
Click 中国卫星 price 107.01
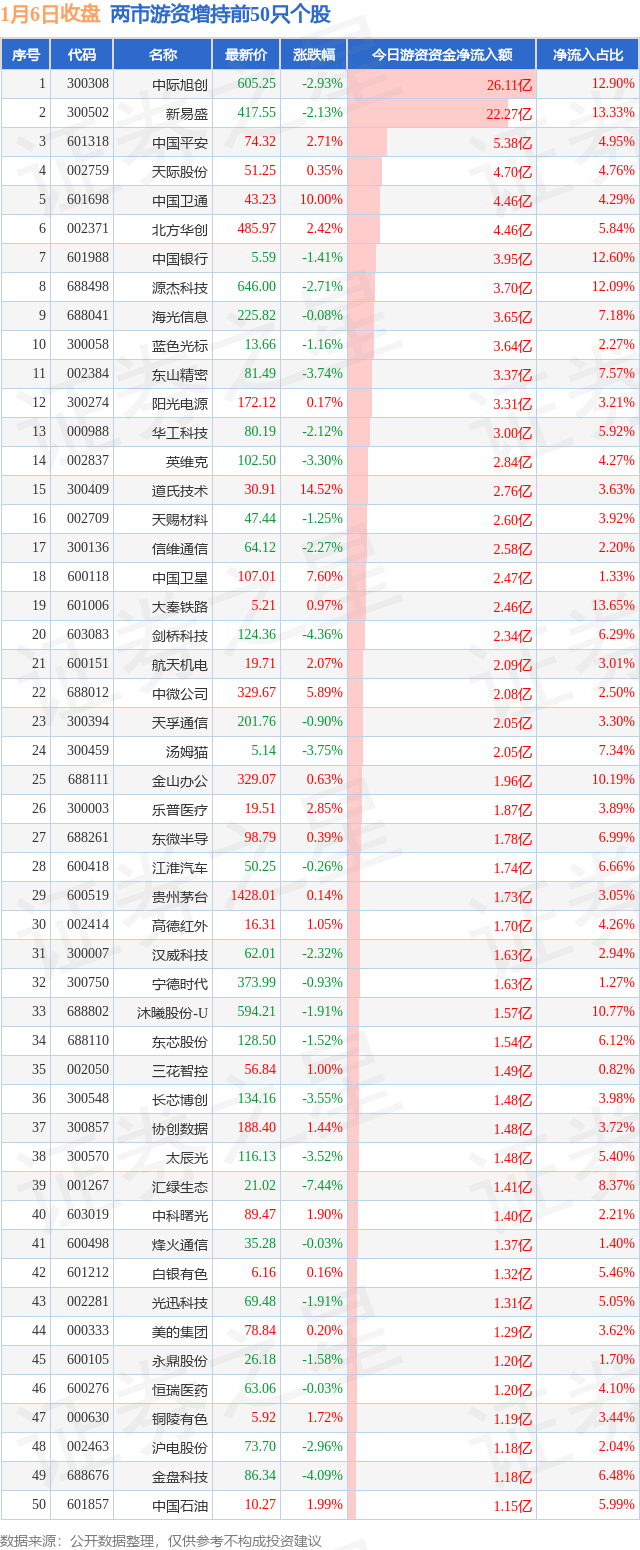click(256, 577)
